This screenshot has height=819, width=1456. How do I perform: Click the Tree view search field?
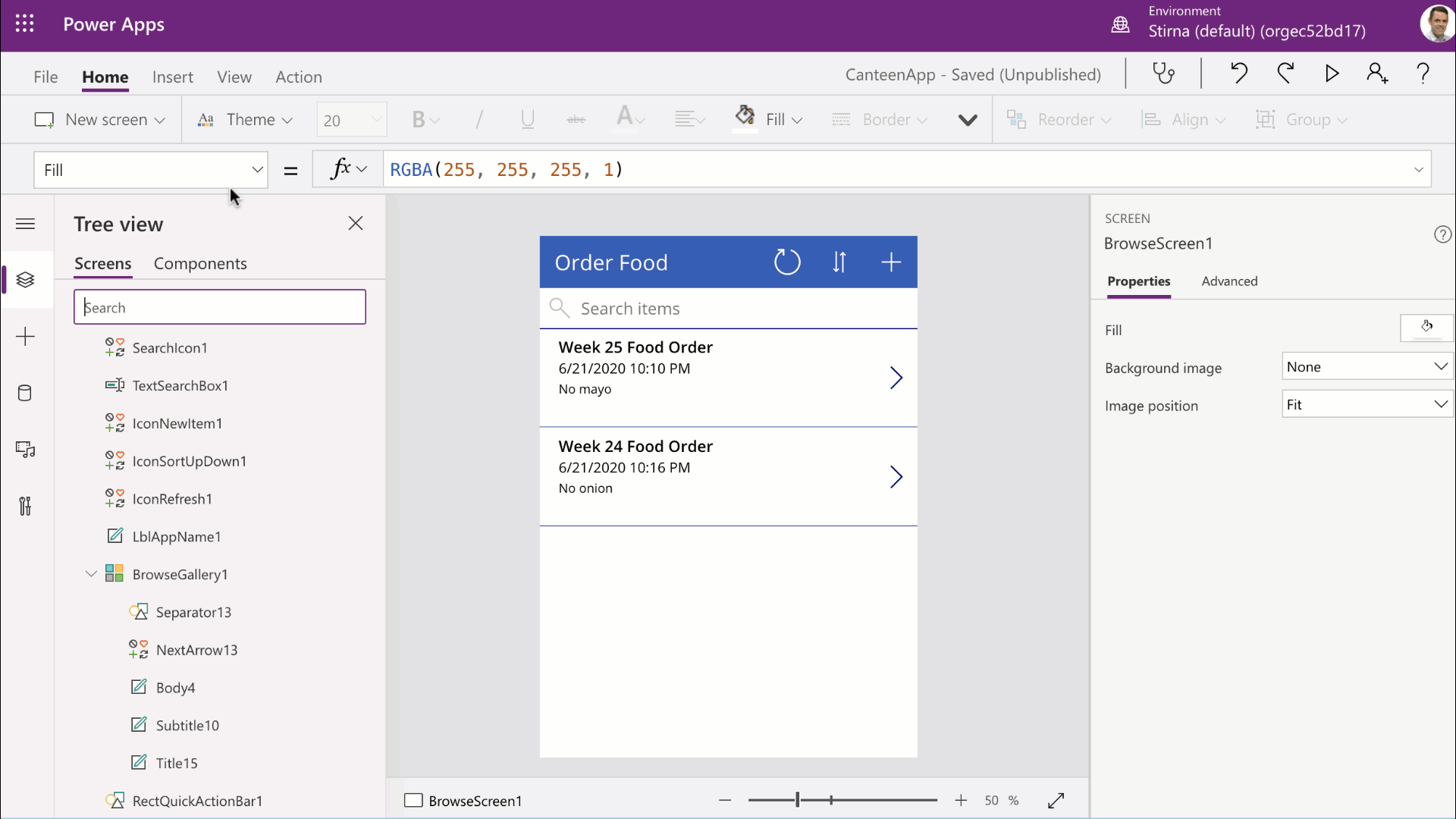[220, 307]
